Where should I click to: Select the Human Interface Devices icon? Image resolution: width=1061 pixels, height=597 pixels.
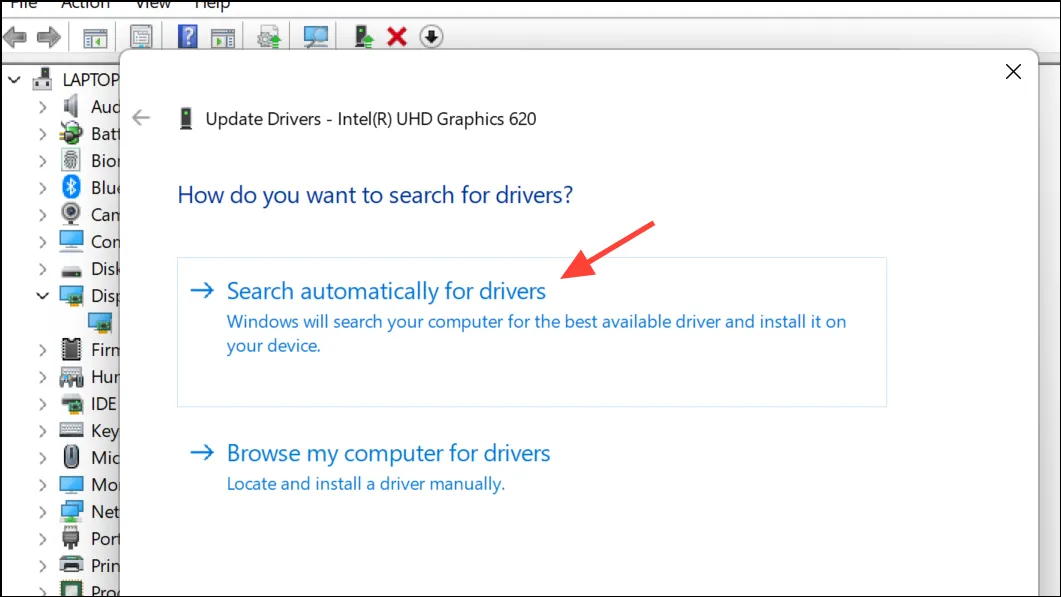(71, 376)
